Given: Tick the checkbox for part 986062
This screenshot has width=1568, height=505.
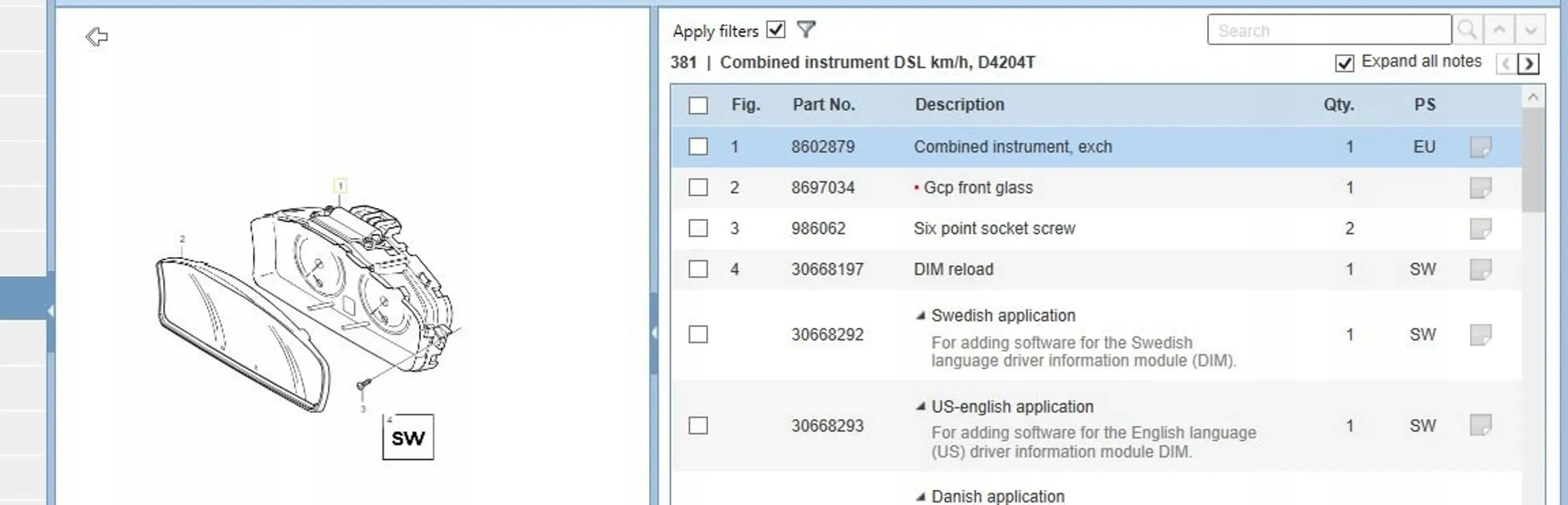Looking at the screenshot, I should [698, 228].
